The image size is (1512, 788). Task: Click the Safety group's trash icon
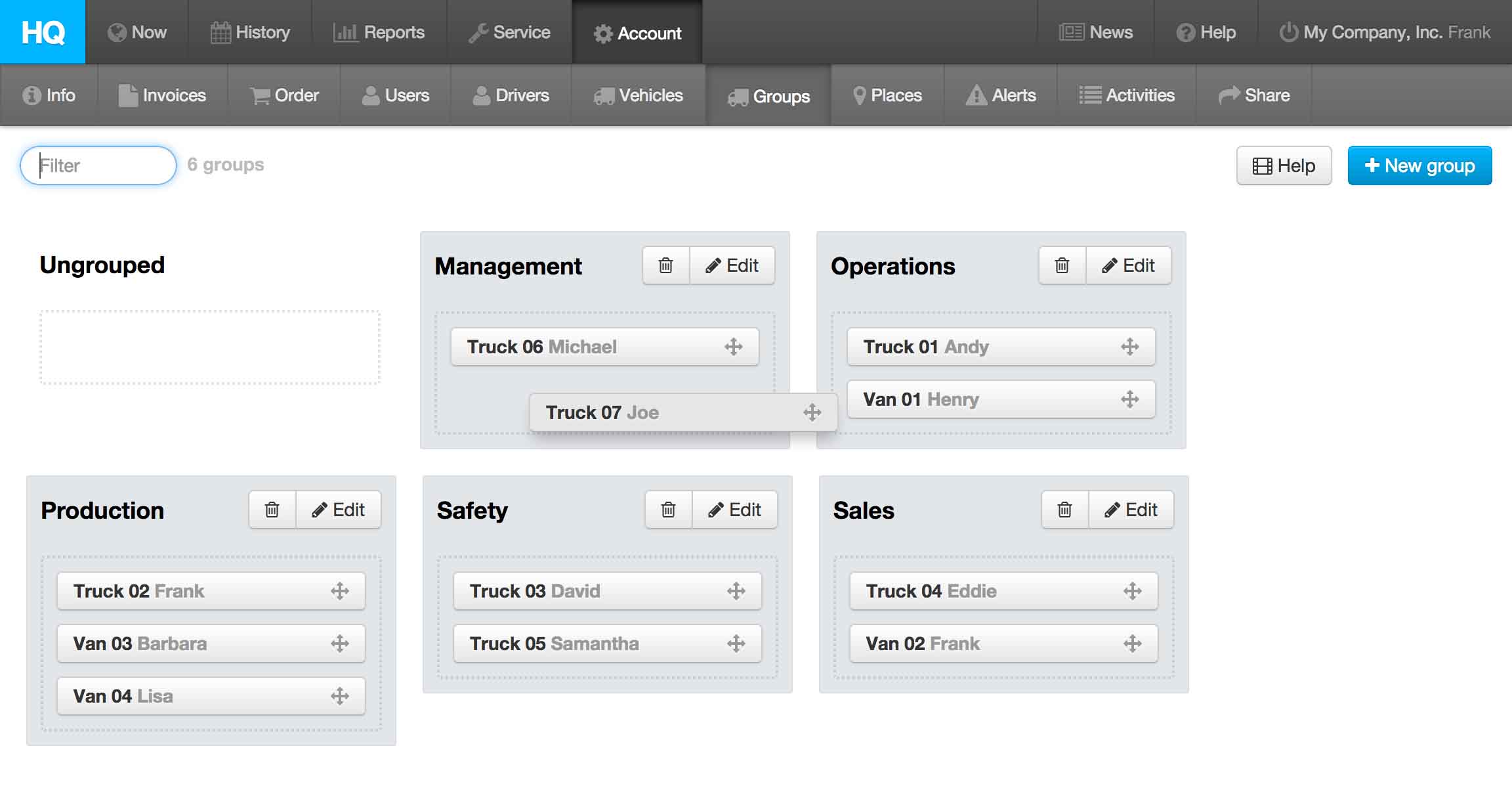point(668,510)
